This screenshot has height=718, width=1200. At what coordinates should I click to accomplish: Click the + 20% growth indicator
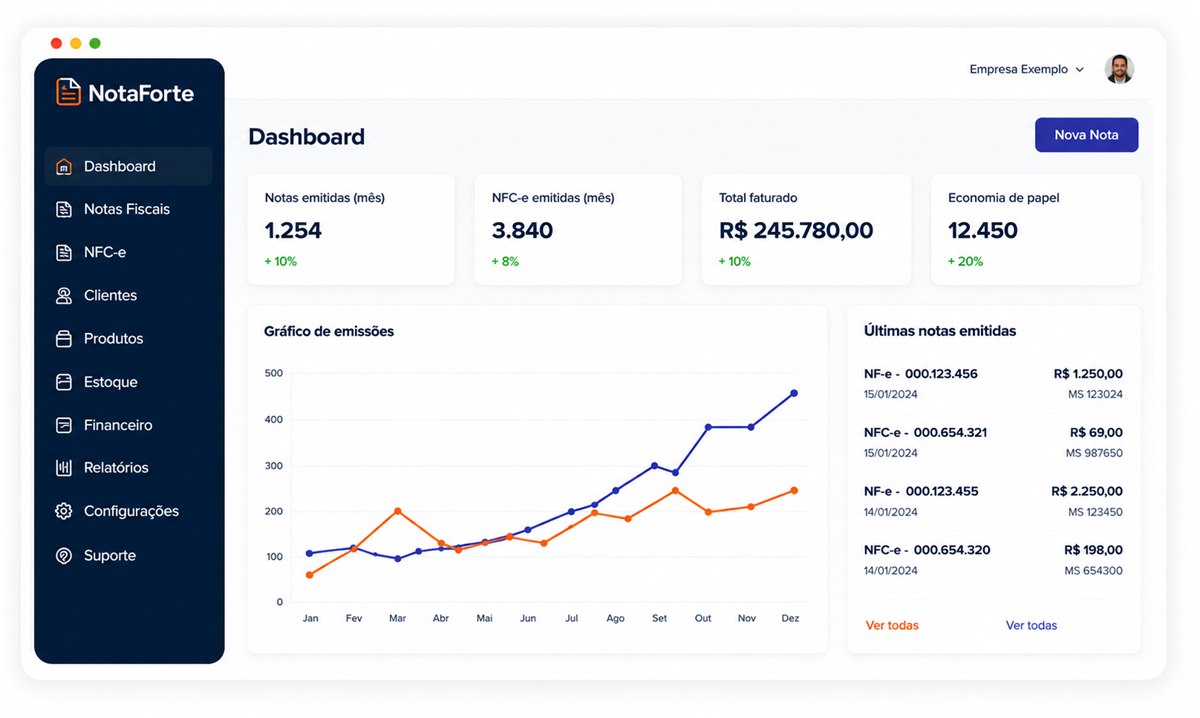pyautogui.click(x=965, y=262)
